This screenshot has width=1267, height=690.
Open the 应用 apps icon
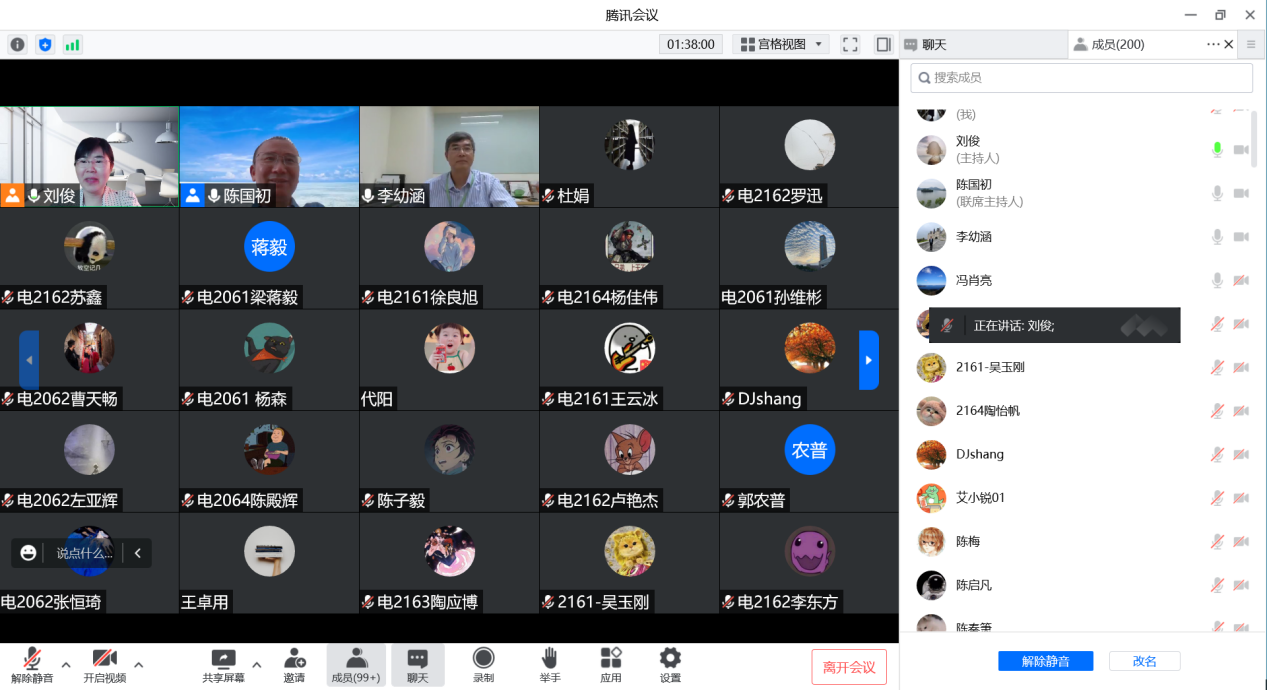[610, 658]
